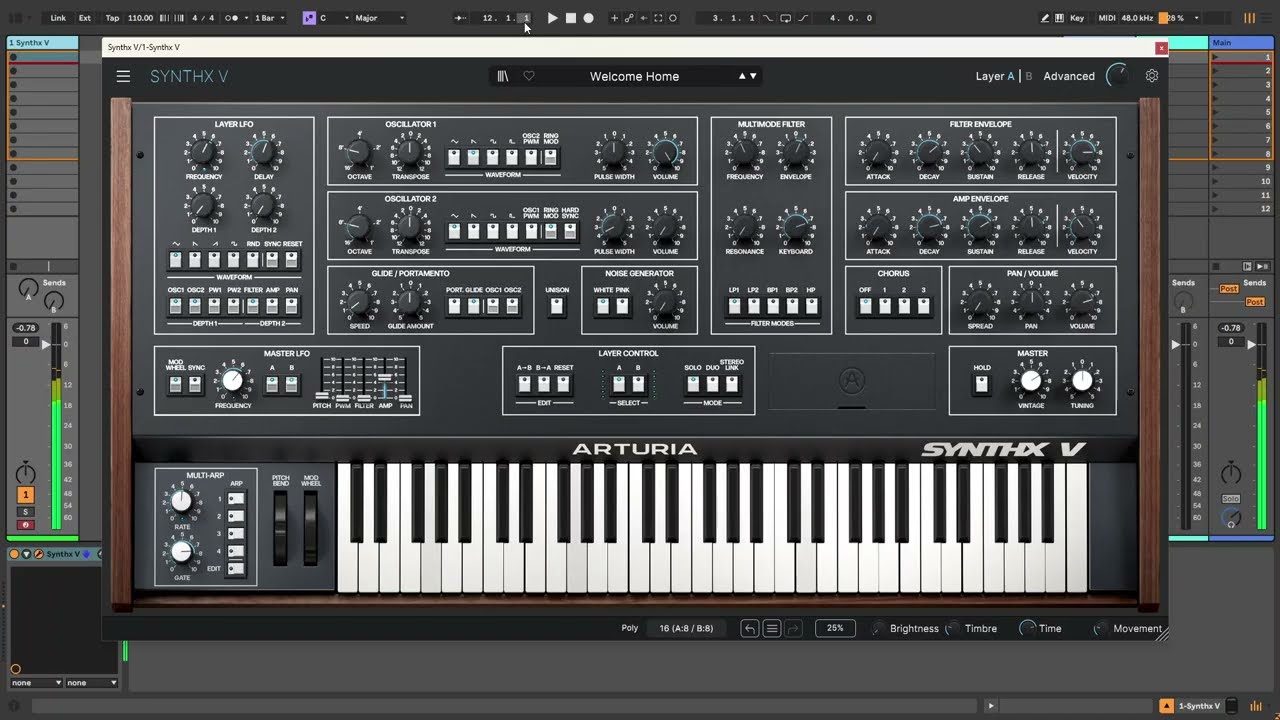Viewport: 1280px width, 720px height.
Task: Click the Multimode Filter Resonance knob
Action: [x=744, y=227]
